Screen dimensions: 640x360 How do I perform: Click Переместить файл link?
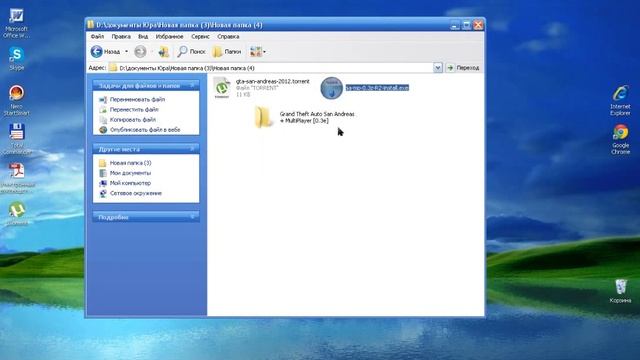point(134,109)
